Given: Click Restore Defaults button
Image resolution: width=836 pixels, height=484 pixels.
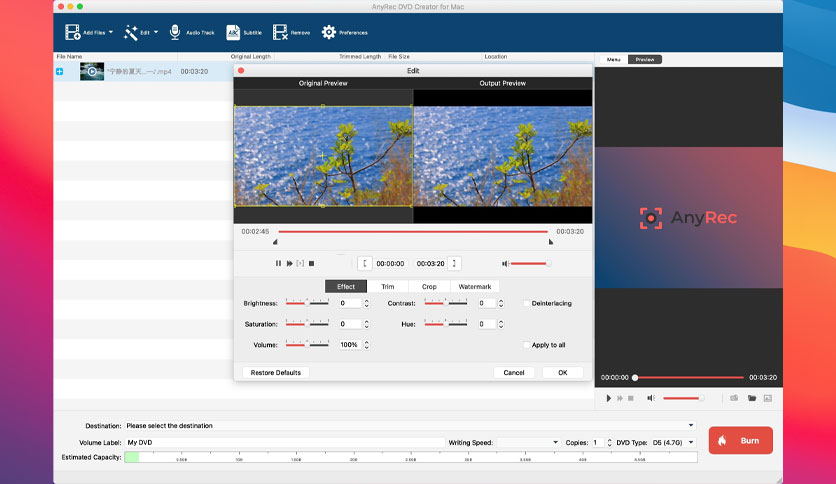Looking at the screenshot, I should click(276, 373).
